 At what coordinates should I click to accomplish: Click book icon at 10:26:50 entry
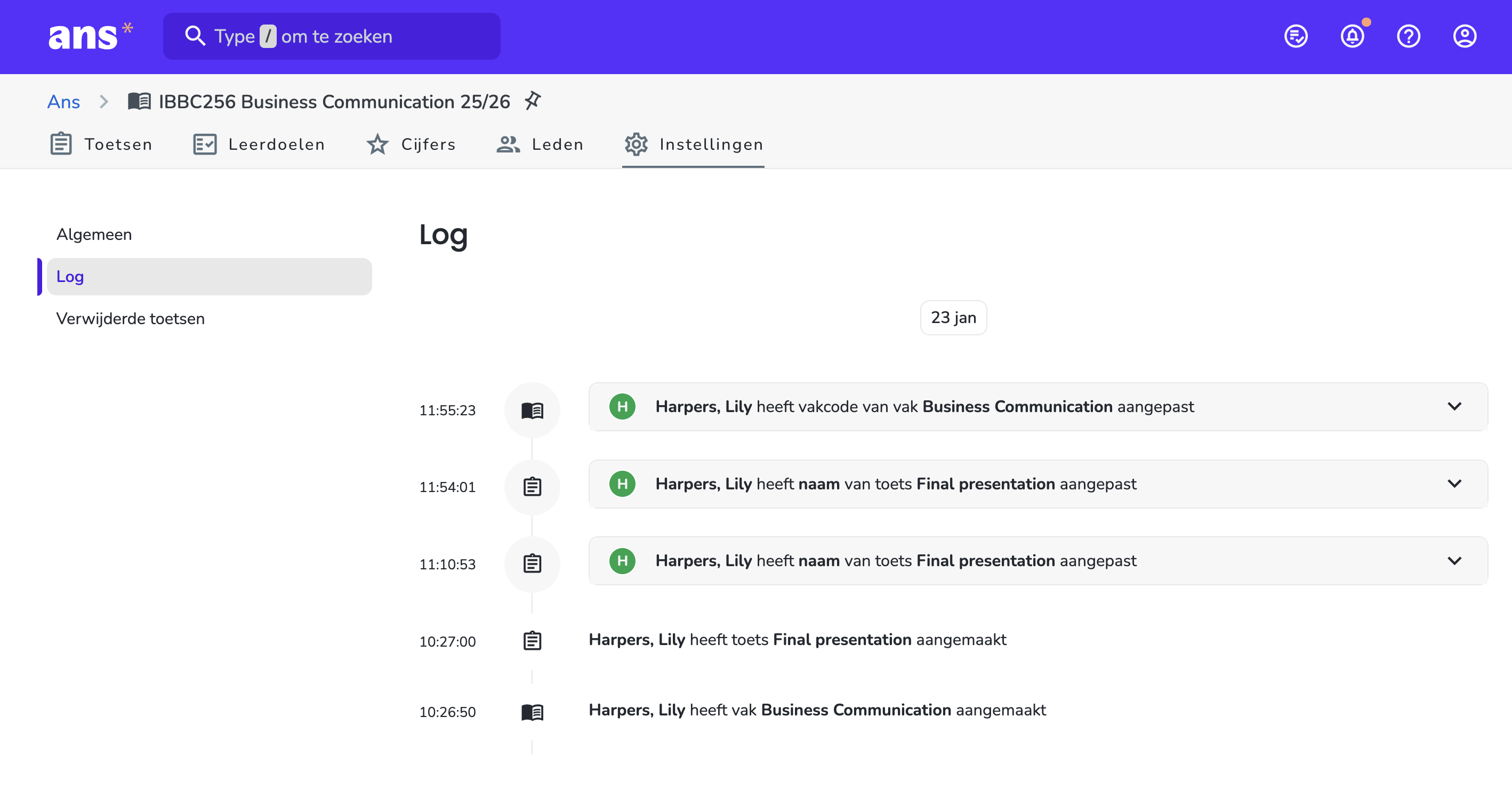click(x=533, y=712)
